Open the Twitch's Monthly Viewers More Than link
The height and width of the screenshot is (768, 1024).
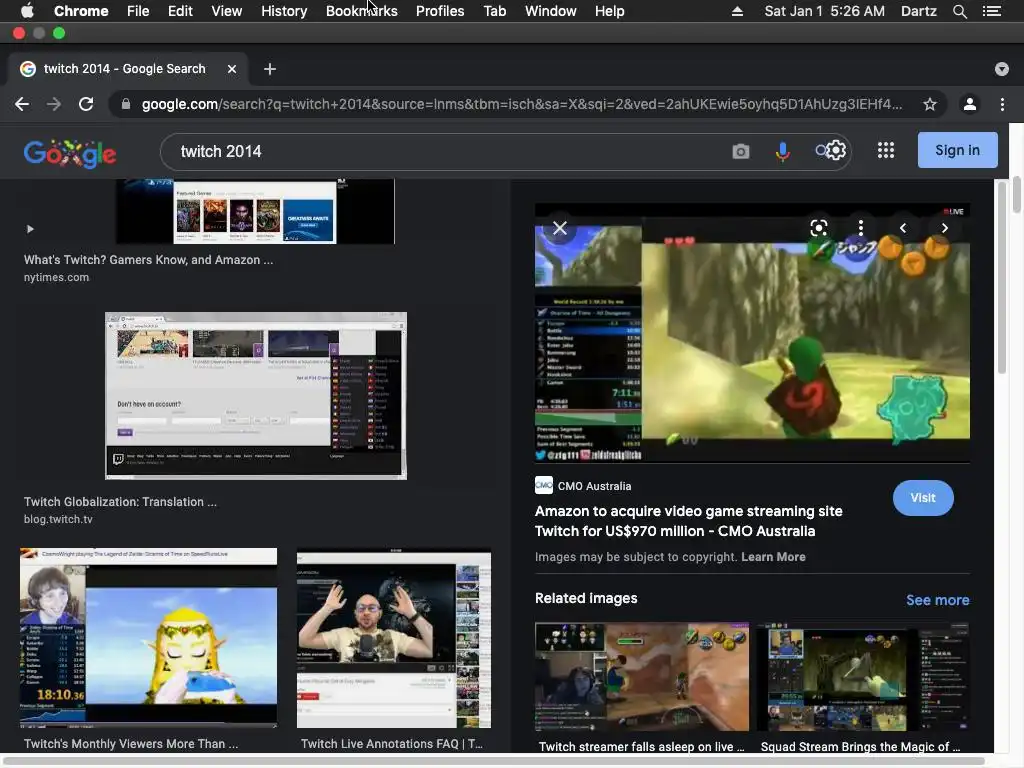click(x=131, y=744)
